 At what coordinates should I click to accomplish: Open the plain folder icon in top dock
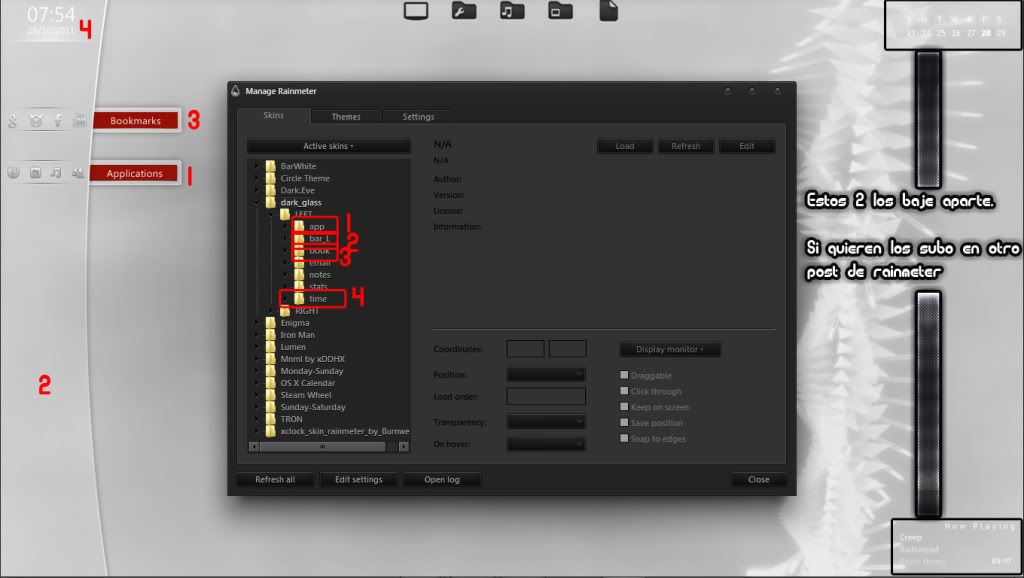[560, 11]
